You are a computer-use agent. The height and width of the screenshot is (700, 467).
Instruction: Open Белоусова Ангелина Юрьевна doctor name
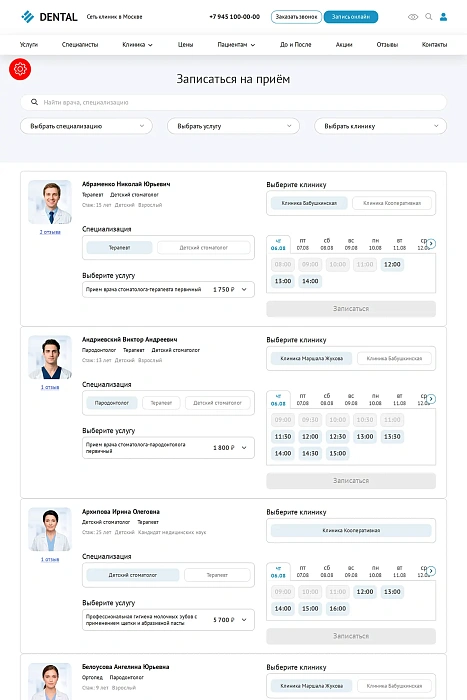click(x=125, y=667)
